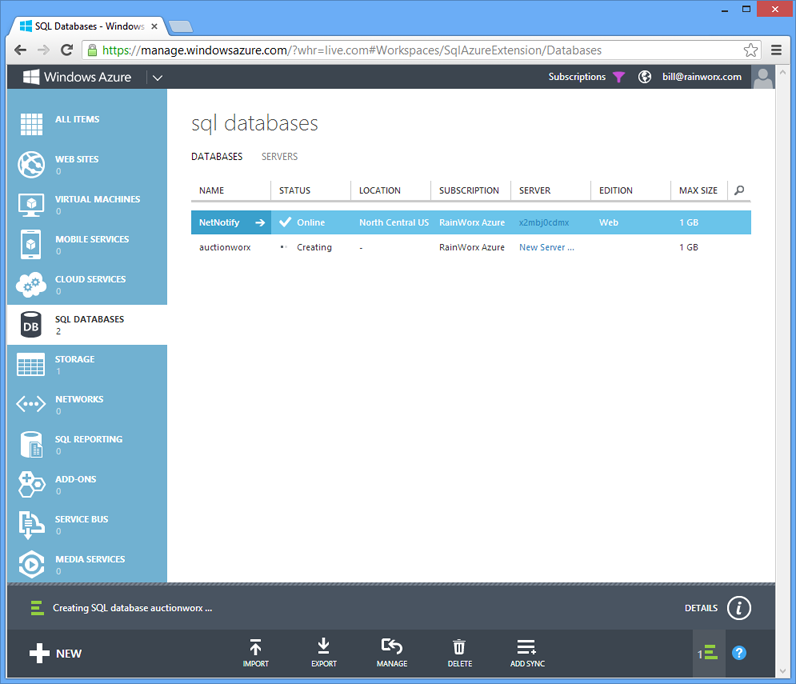Sort by Subscription column header
The image size is (796, 684).
click(469, 190)
